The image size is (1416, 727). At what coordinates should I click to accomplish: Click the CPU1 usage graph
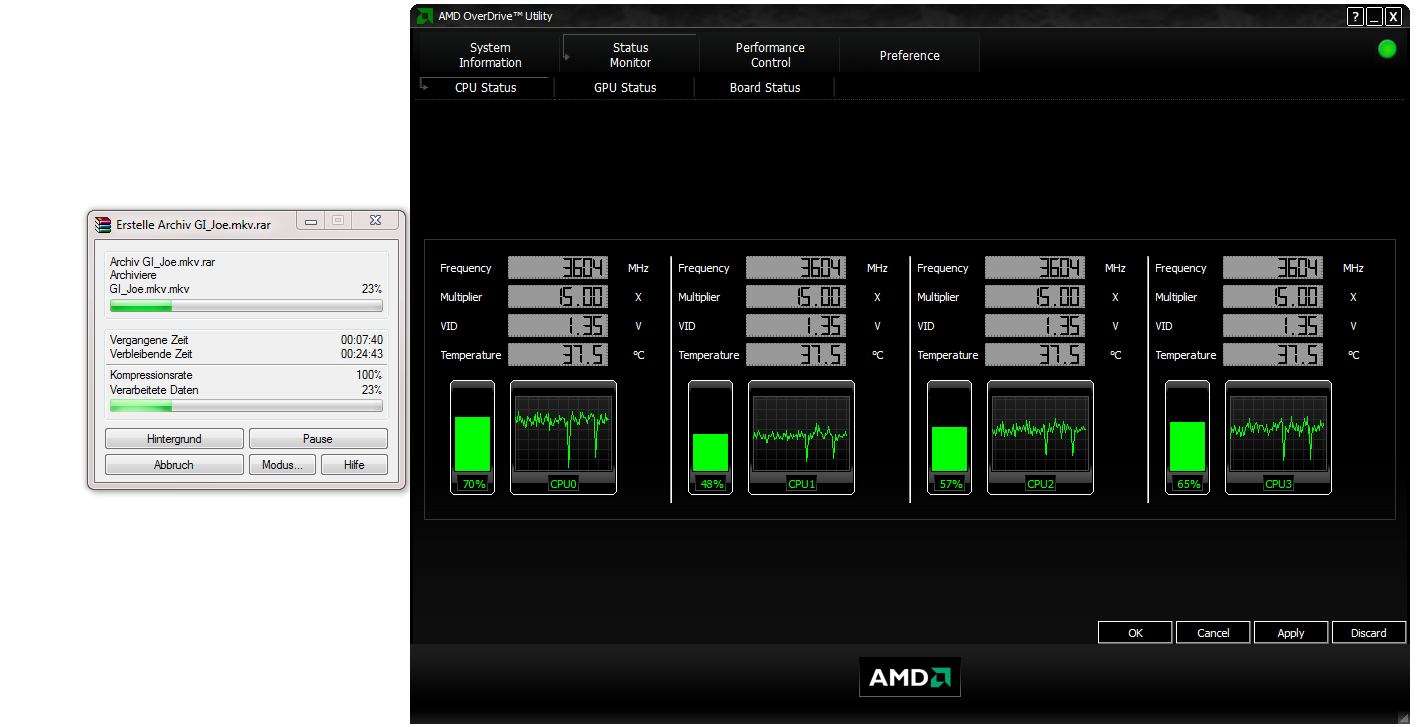(801, 437)
